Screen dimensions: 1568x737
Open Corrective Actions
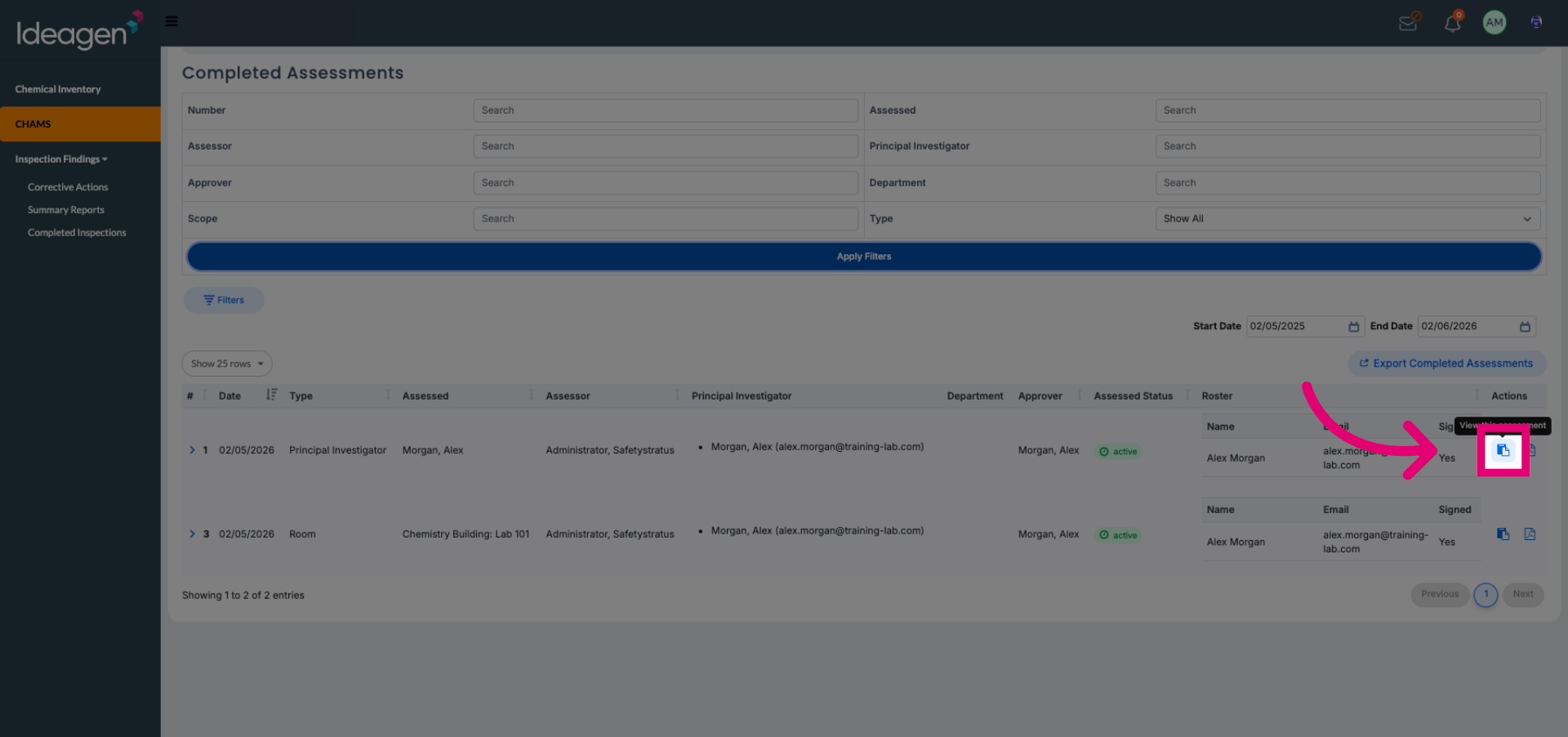68,187
